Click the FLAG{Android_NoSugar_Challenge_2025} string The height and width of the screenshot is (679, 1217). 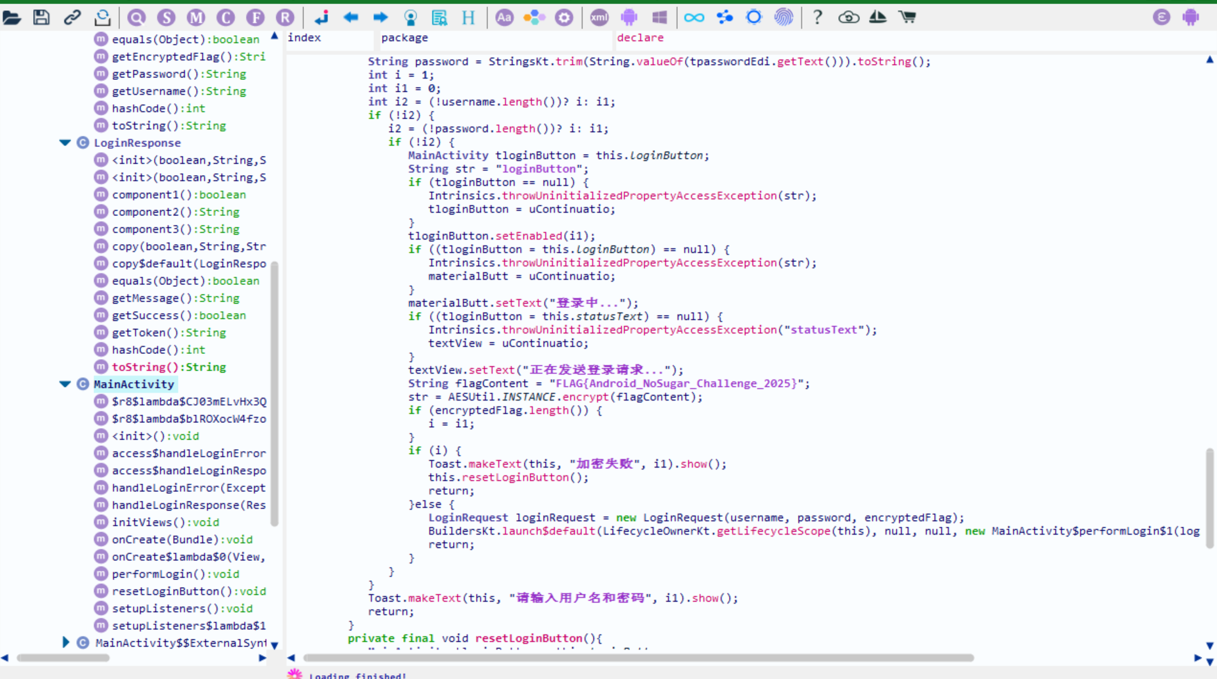pos(679,383)
